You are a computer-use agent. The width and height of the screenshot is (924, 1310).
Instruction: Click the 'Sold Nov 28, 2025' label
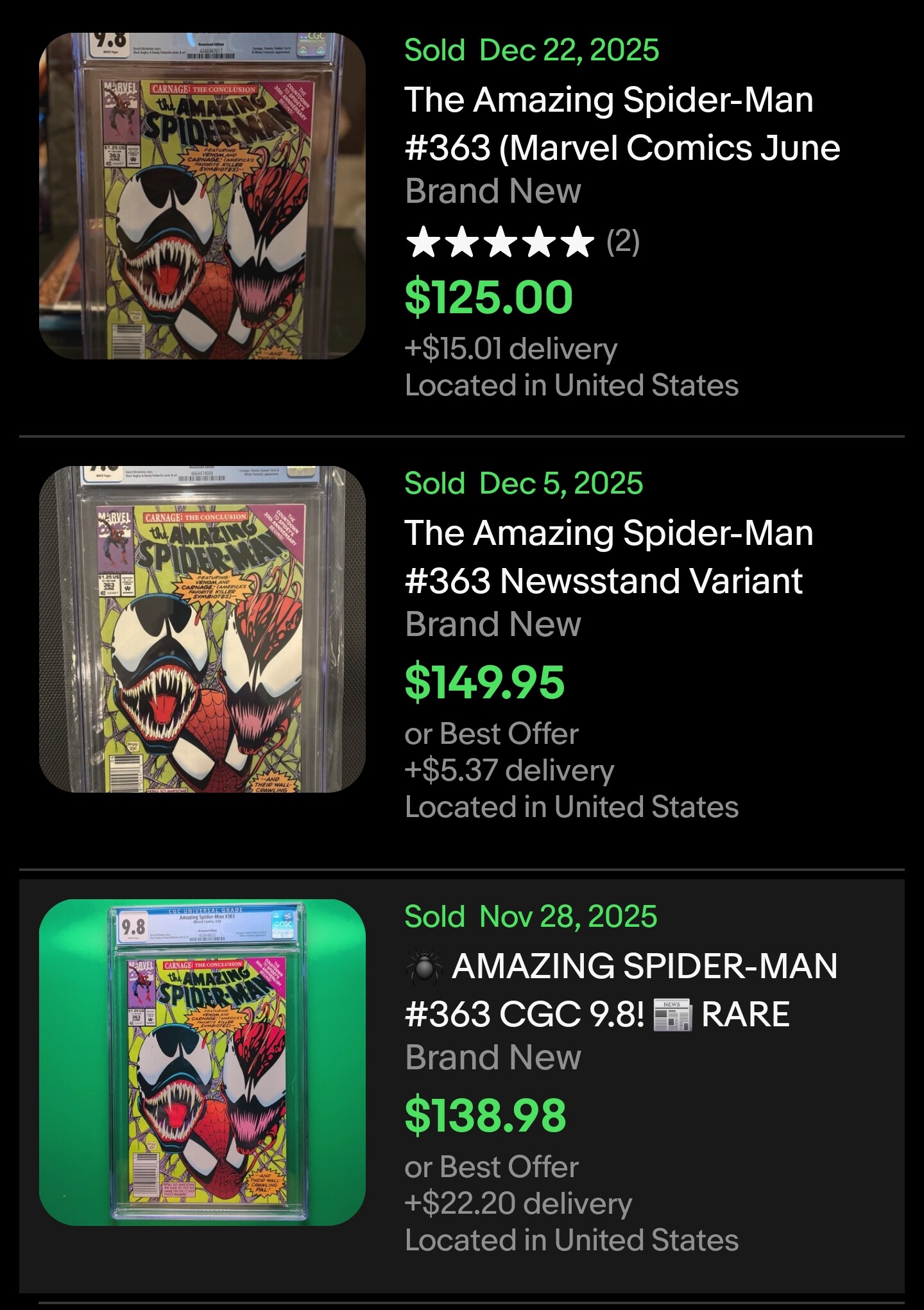pos(531,917)
